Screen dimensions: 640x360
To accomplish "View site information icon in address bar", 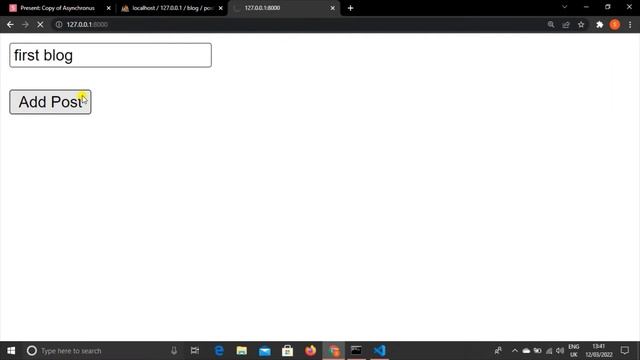I will point(59,24).
